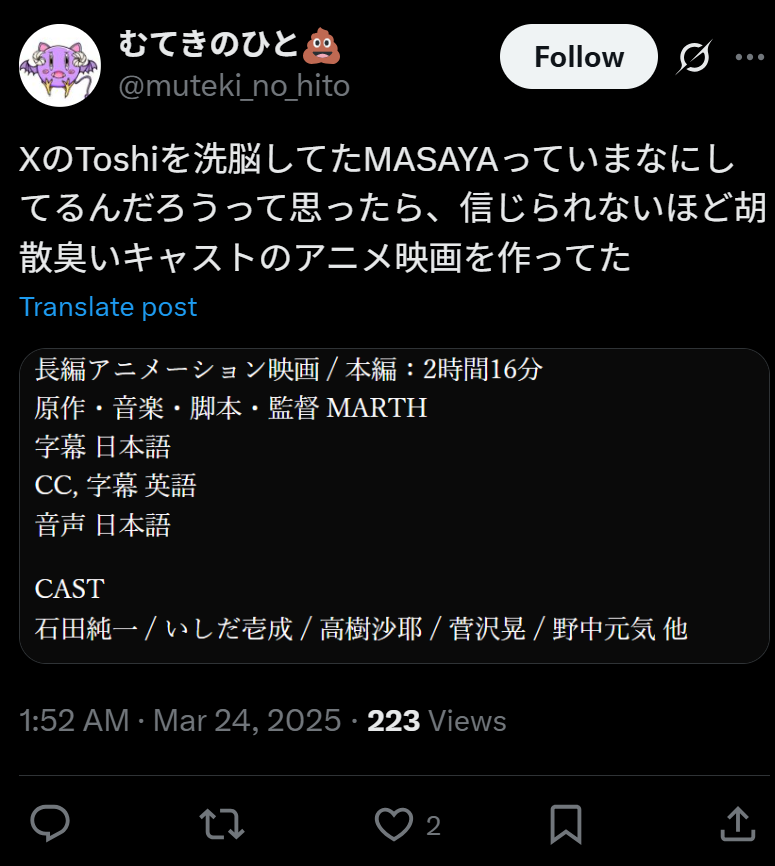The width and height of the screenshot is (775, 866).
Task: Click the like count number 2
Action: 433,826
